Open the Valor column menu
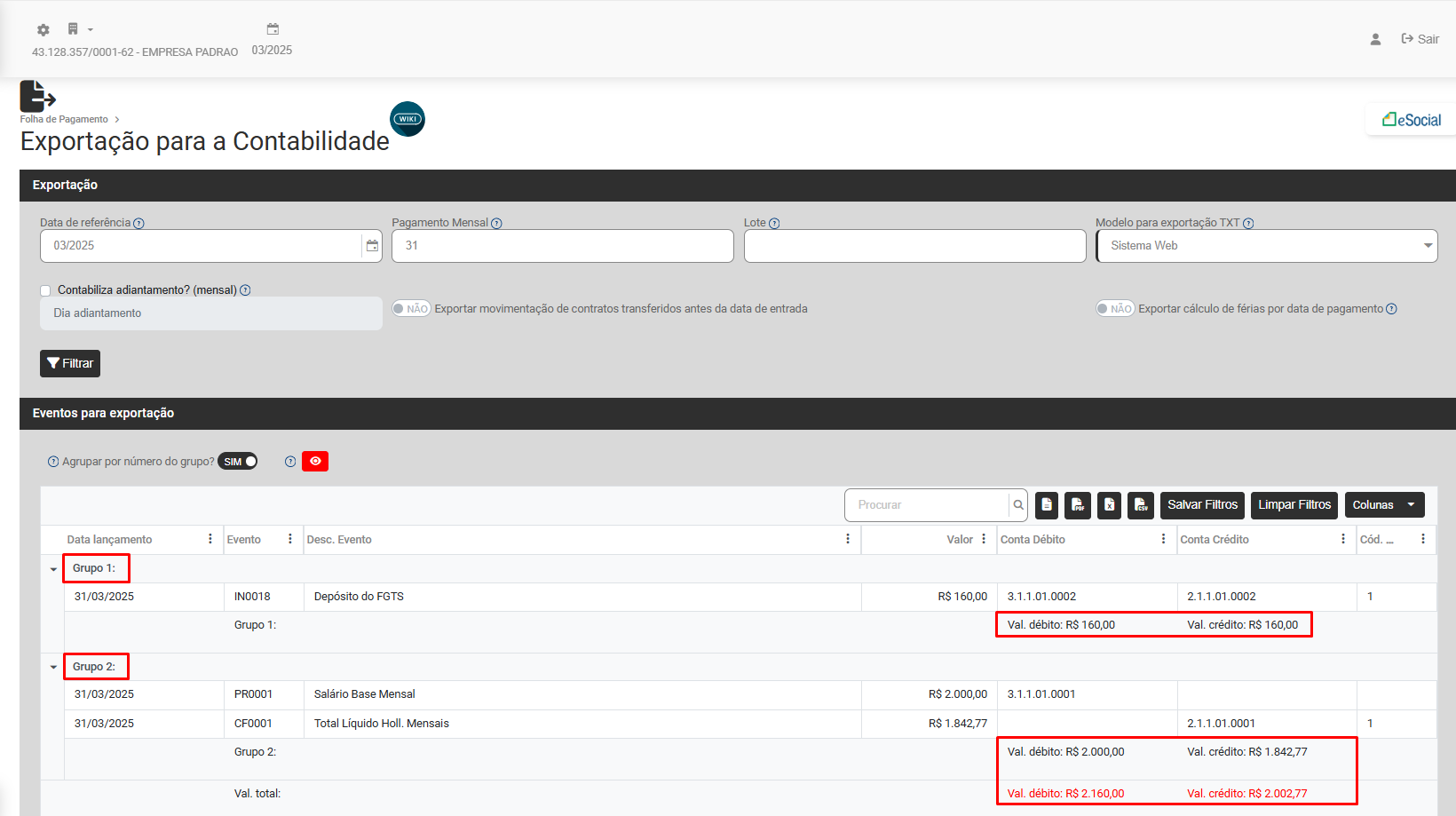This screenshot has height=816, width=1456. point(984,539)
